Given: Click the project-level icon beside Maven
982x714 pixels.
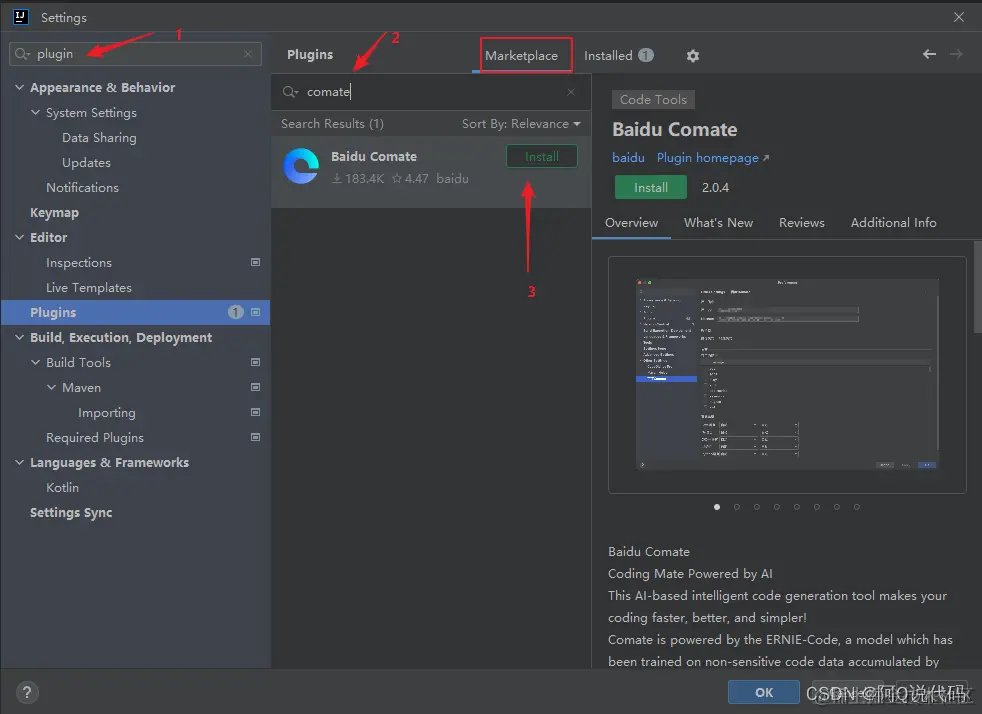Looking at the screenshot, I should tap(256, 387).
